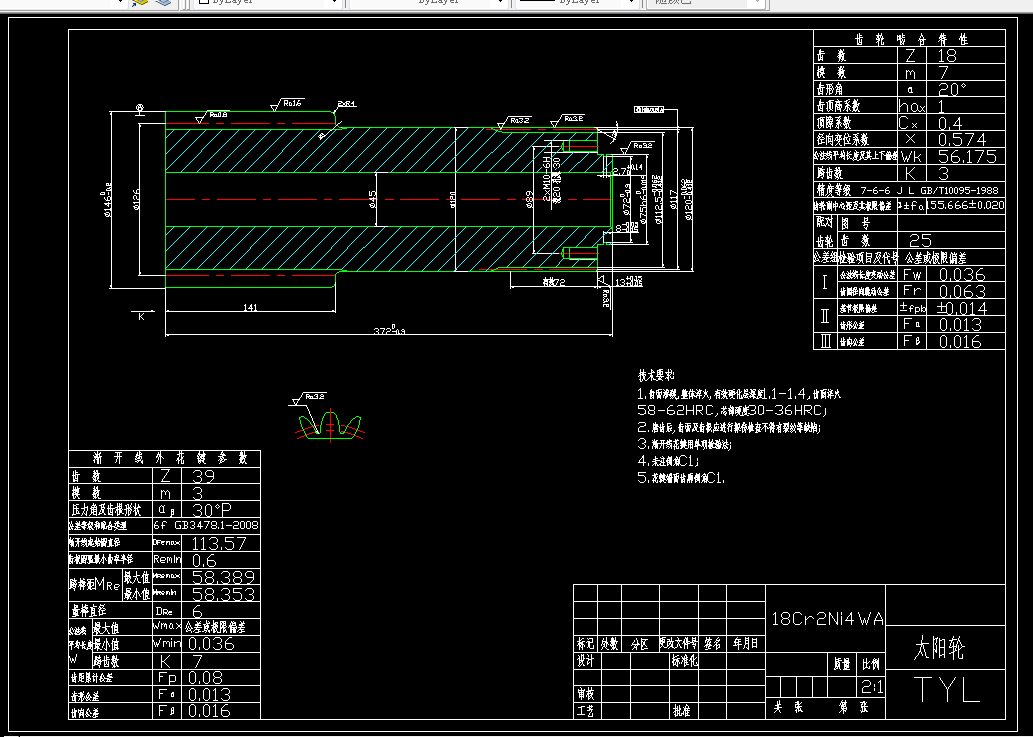Image resolution: width=1033 pixels, height=737 pixels.
Task: Select the 372 overall length dimension
Action: point(389,331)
